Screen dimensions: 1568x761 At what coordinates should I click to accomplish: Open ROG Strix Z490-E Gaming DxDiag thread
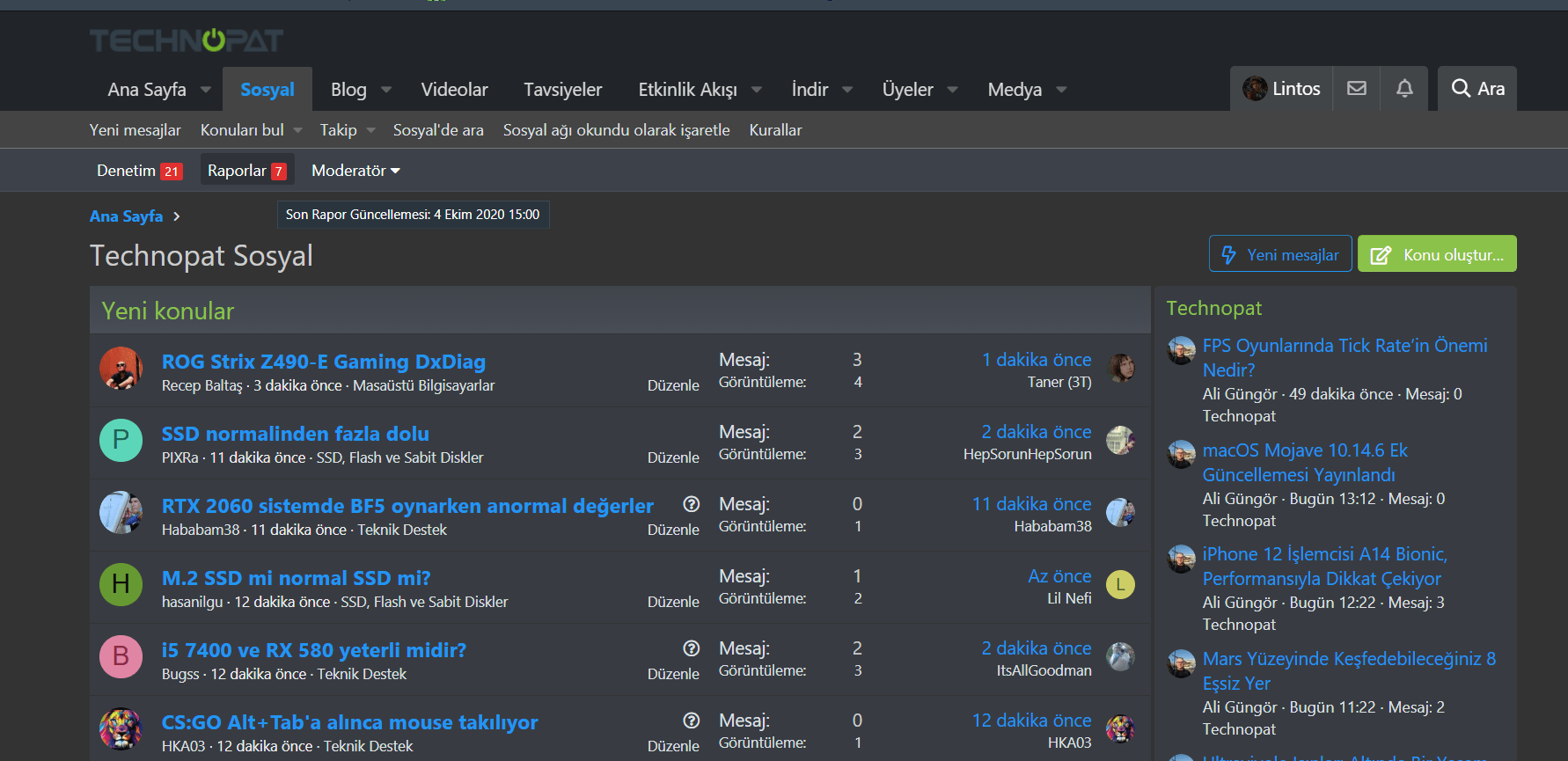[324, 362]
